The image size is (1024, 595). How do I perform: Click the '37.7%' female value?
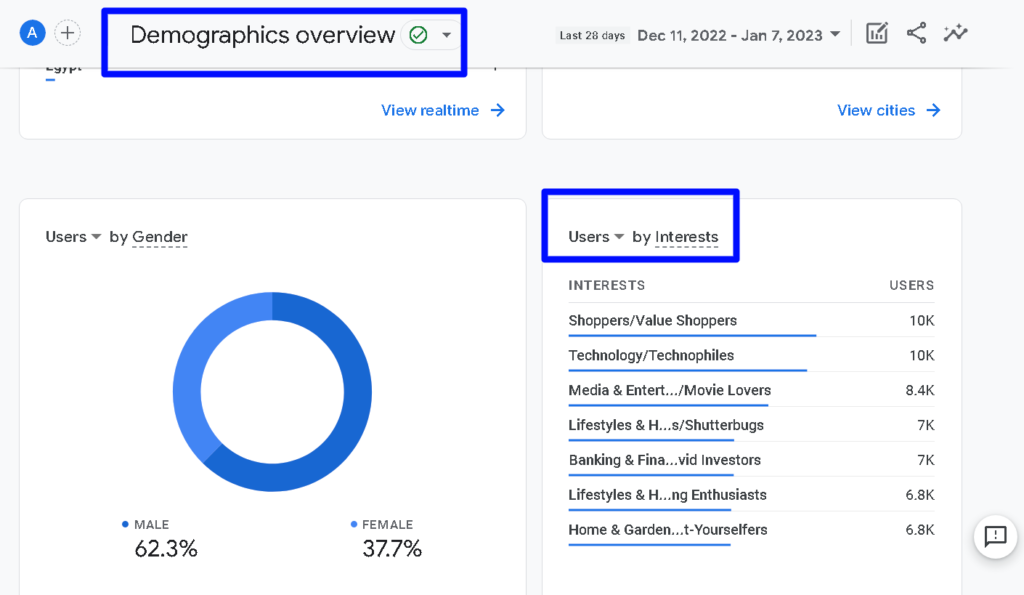(x=392, y=549)
